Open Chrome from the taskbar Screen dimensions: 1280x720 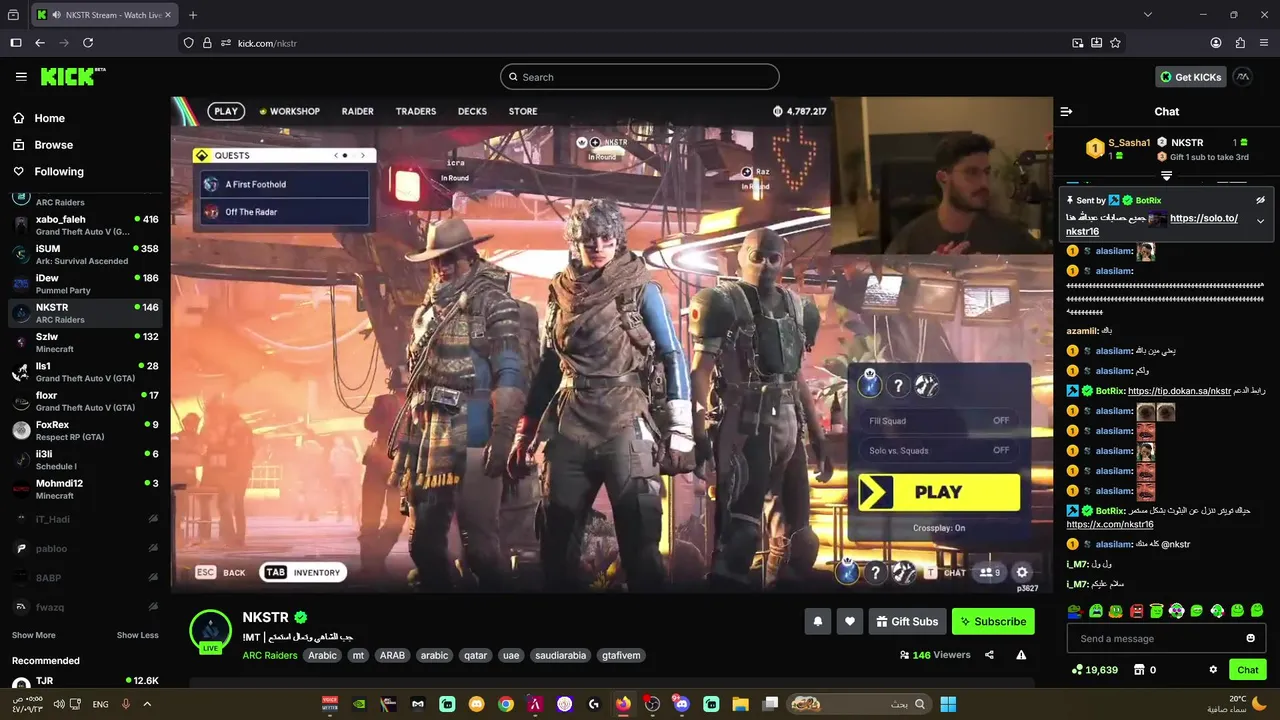click(506, 704)
